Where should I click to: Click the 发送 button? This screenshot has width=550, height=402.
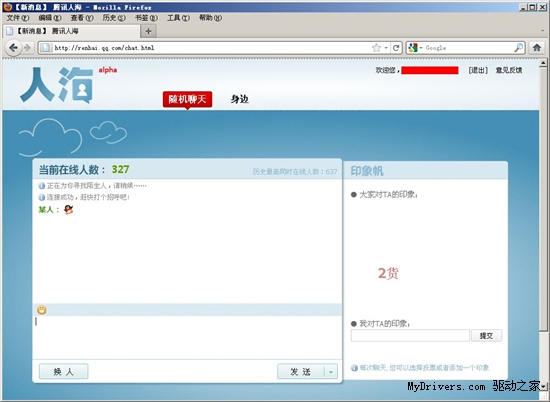[301, 372]
